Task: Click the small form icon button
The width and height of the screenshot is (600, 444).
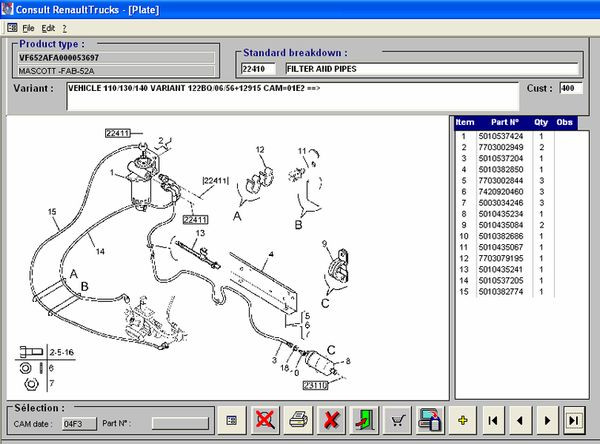Action: coord(231,420)
